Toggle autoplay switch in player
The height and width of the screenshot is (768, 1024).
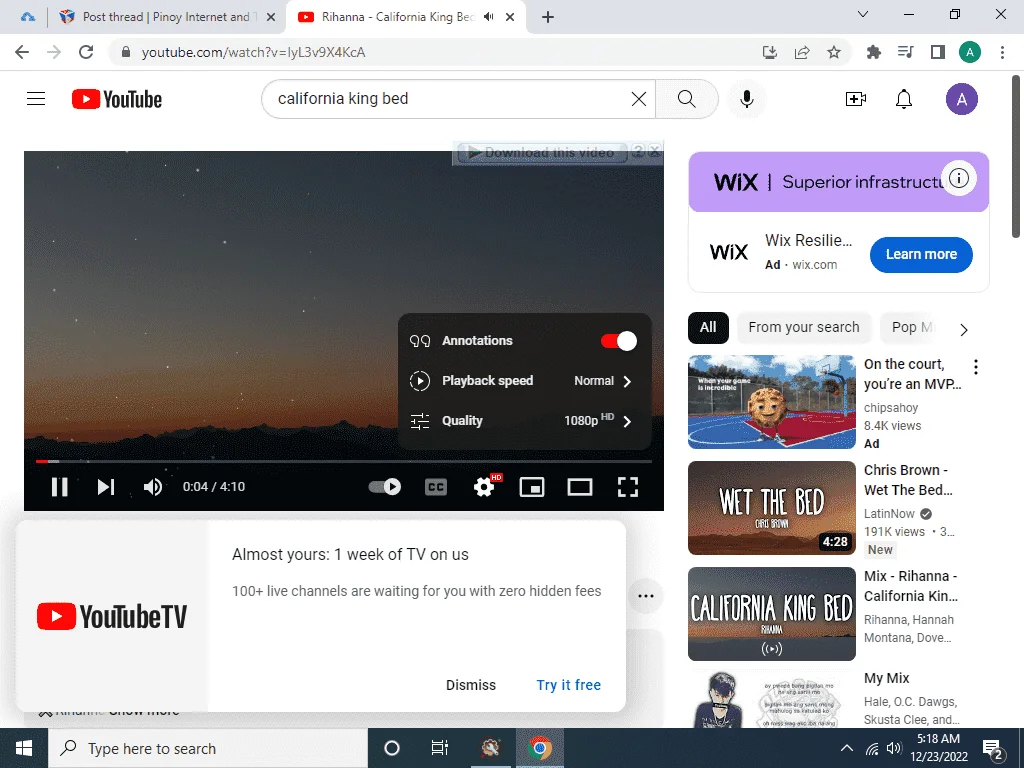point(385,487)
